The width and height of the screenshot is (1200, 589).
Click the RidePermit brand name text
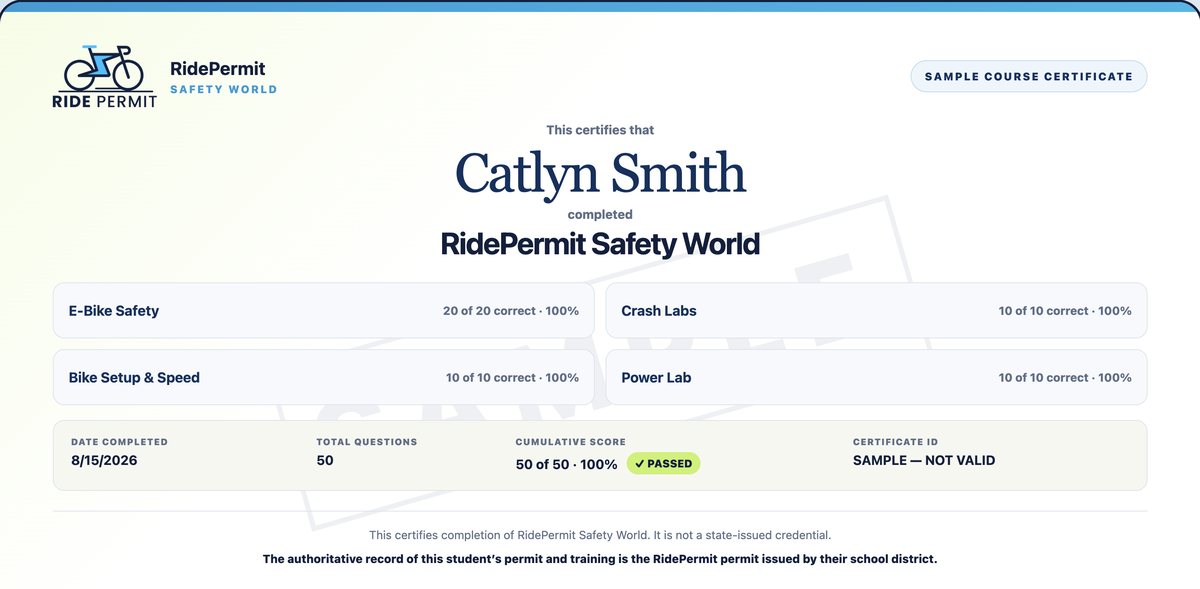[218, 69]
